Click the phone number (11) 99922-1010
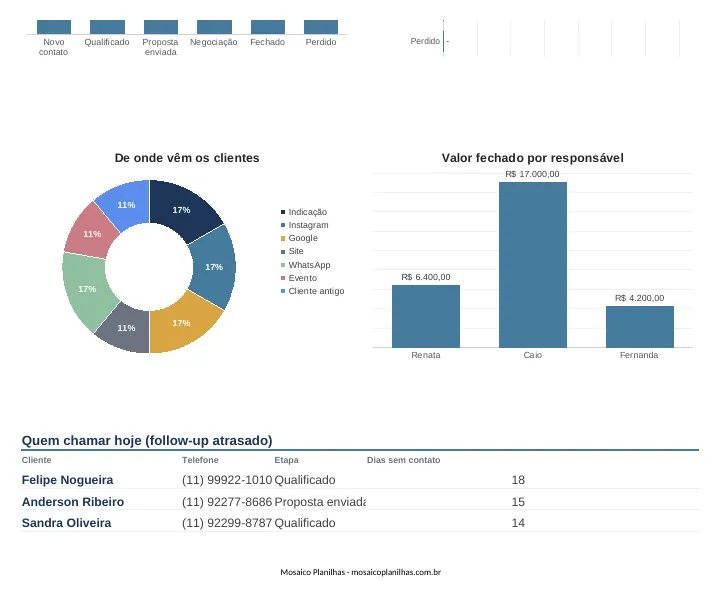Screen dimensions: 719x597 click(227, 480)
